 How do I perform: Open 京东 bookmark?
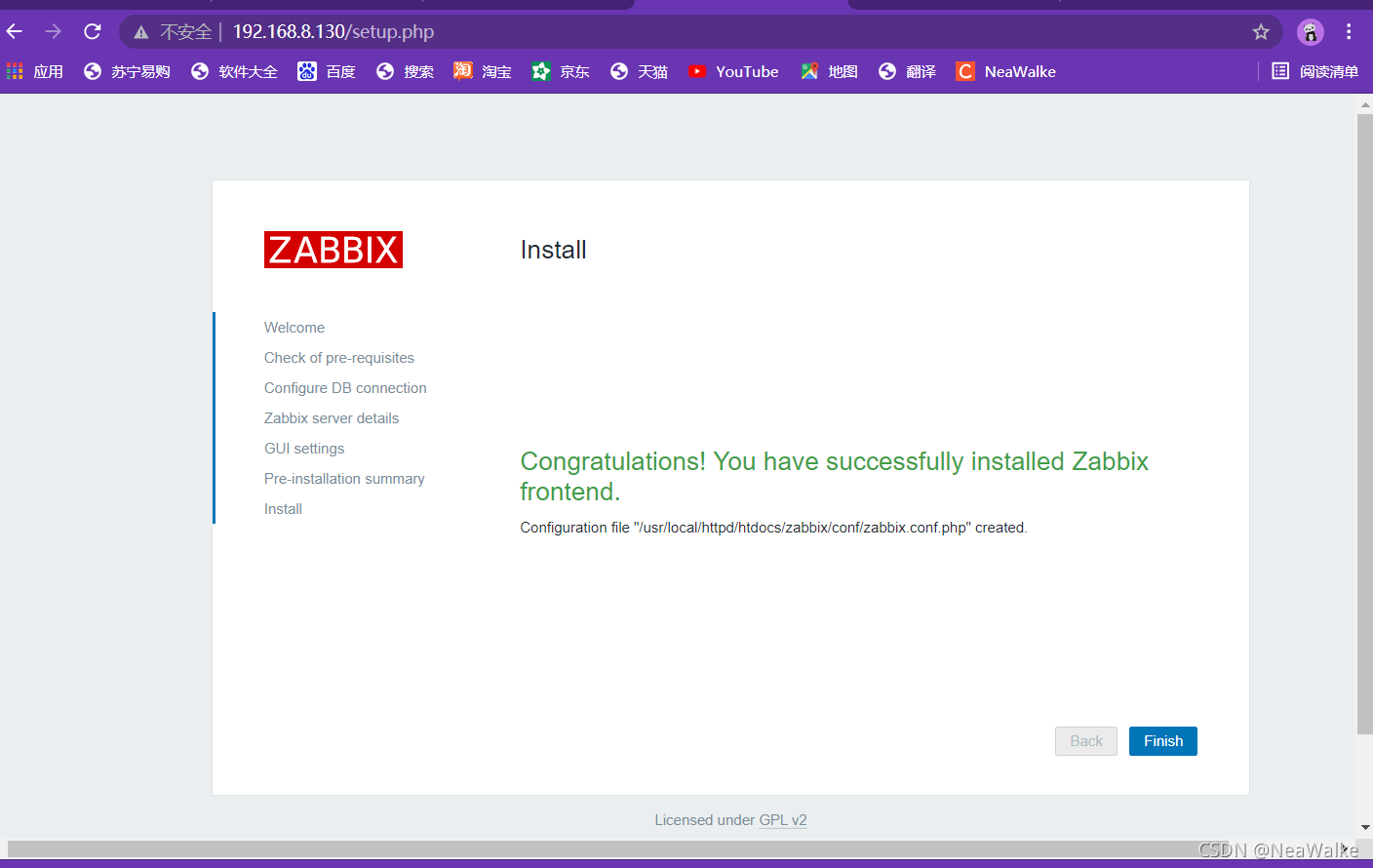[561, 71]
